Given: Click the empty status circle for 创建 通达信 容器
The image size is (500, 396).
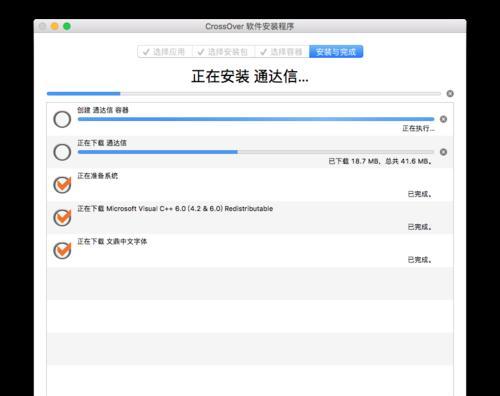Looking at the screenshot, I should pos(62,119).
